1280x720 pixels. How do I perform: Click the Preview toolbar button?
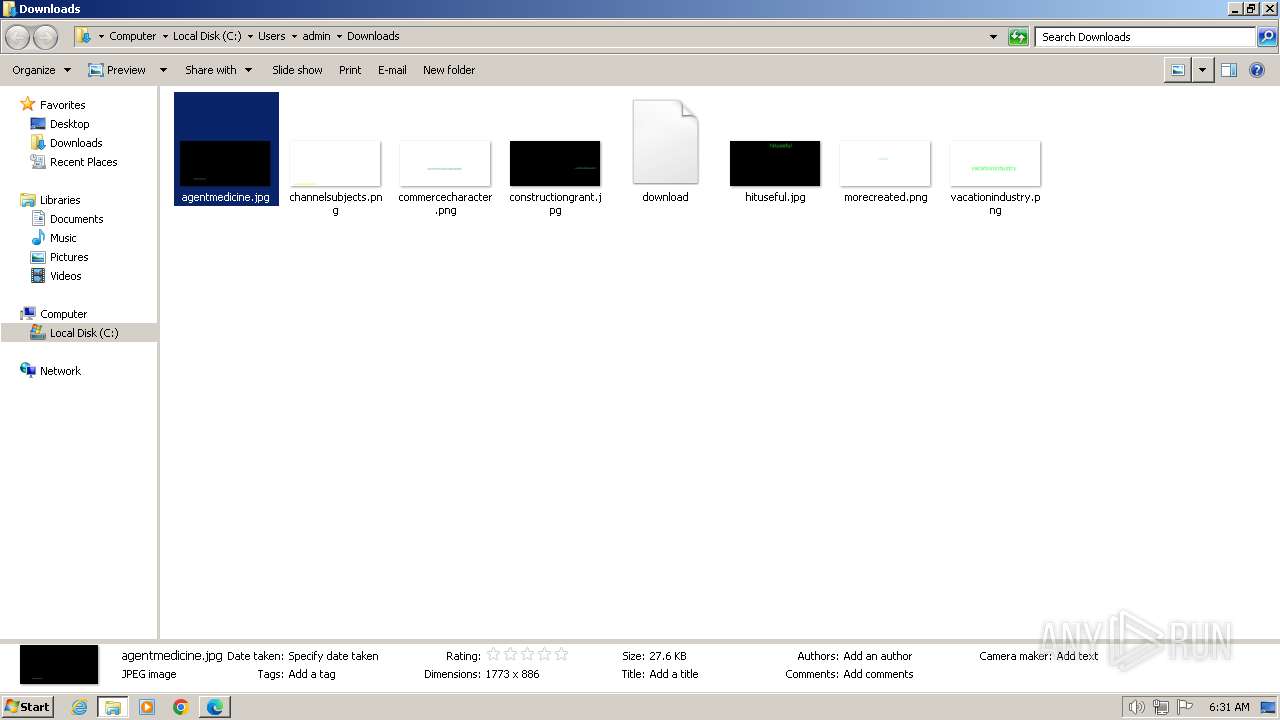tap(117, 70)
